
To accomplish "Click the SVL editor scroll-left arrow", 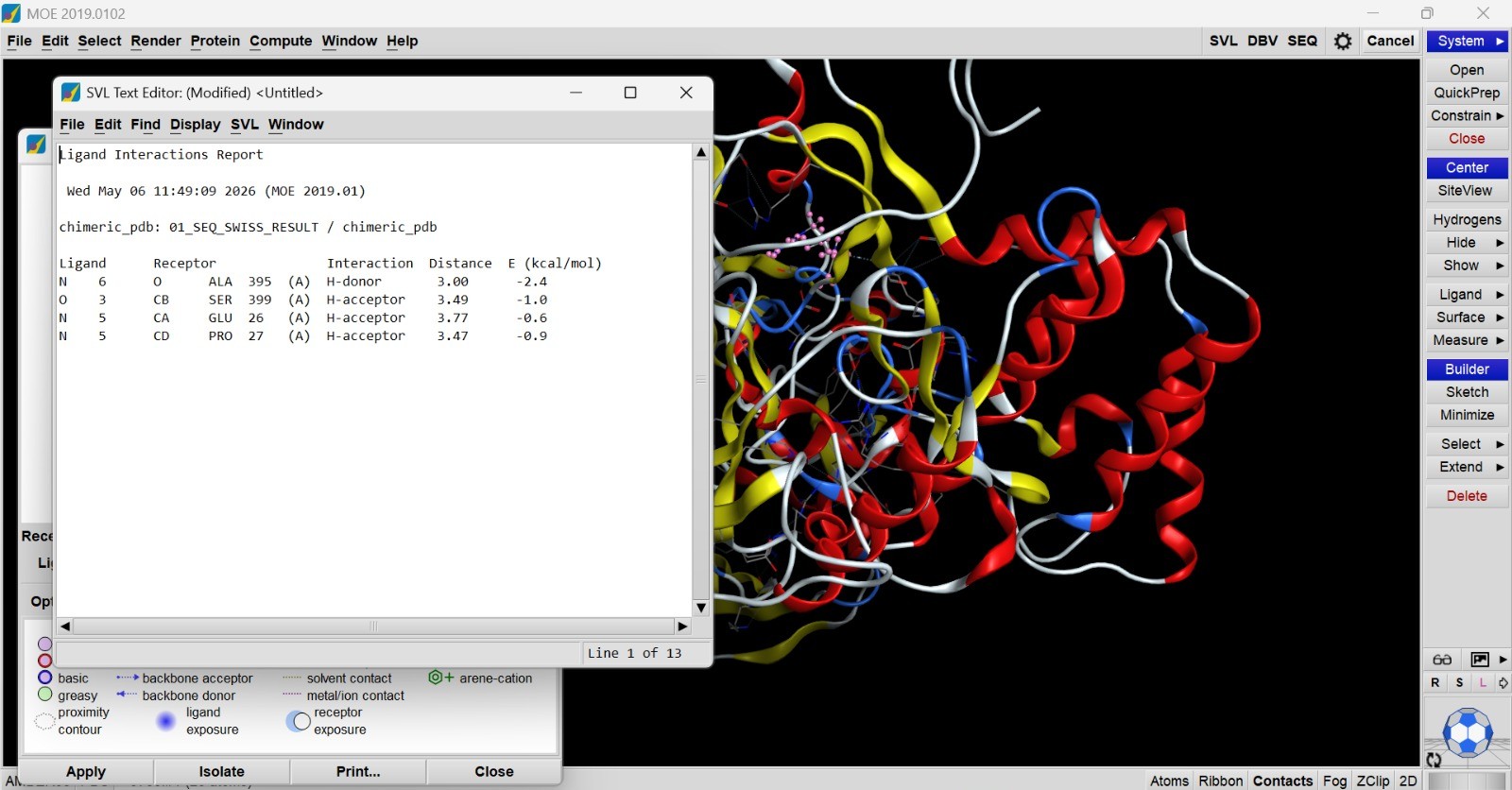I will pos(65,626).
